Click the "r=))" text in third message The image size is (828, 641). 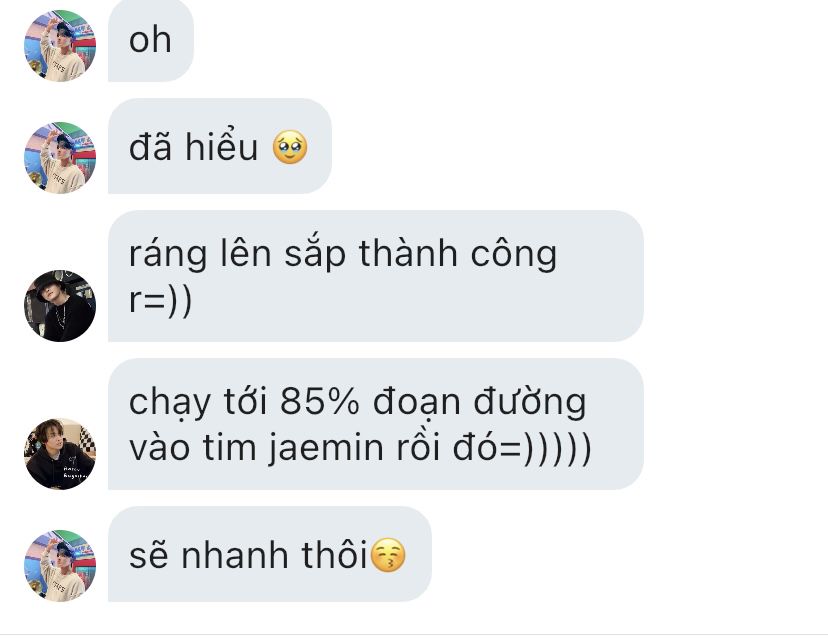pos(161,300)
